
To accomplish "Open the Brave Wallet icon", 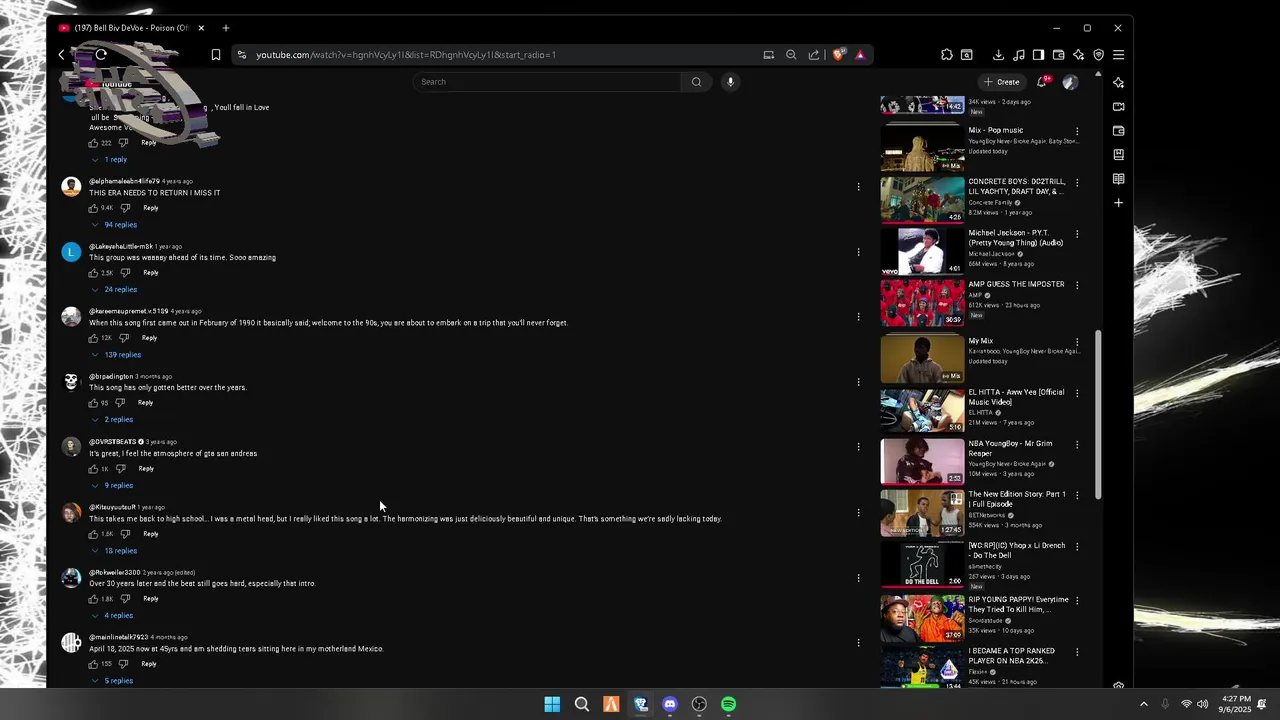I will click(x=1059, y=55).
